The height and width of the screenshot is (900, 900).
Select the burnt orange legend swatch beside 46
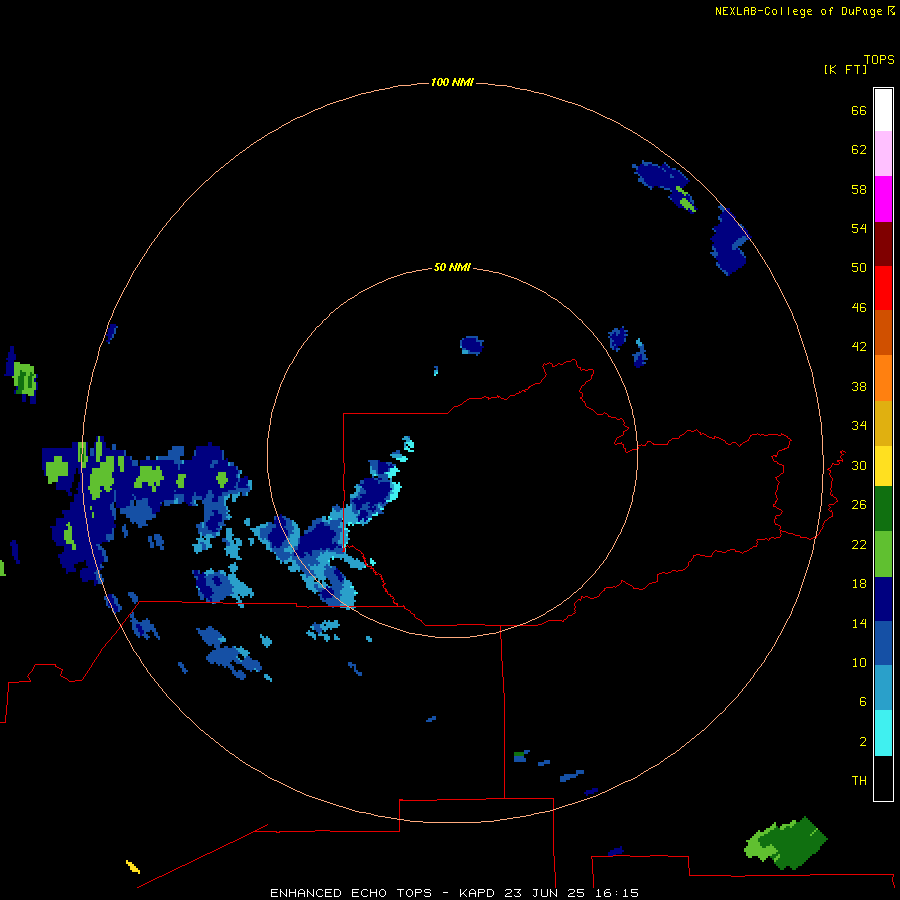[883, 332]
